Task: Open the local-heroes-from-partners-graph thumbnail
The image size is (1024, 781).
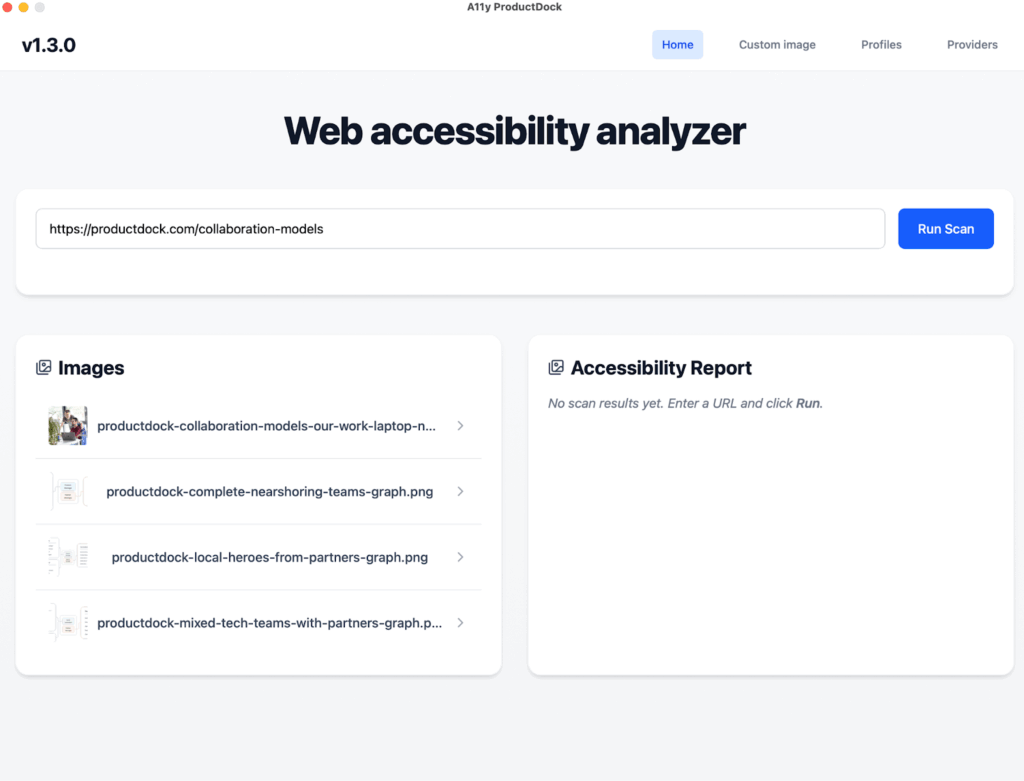Action: click(67, 557)
